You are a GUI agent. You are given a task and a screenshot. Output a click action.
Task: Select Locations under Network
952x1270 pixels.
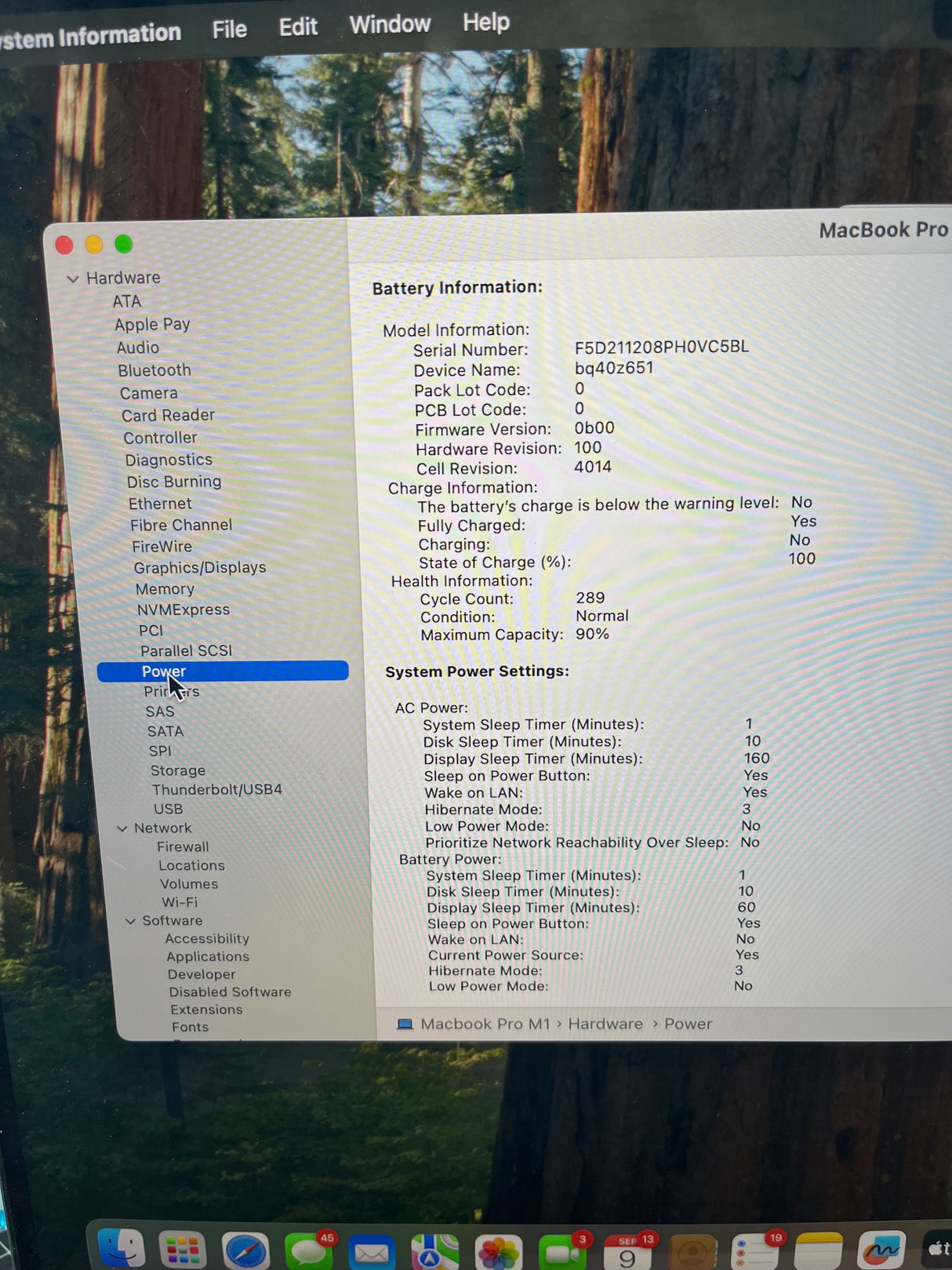(191, 865)
